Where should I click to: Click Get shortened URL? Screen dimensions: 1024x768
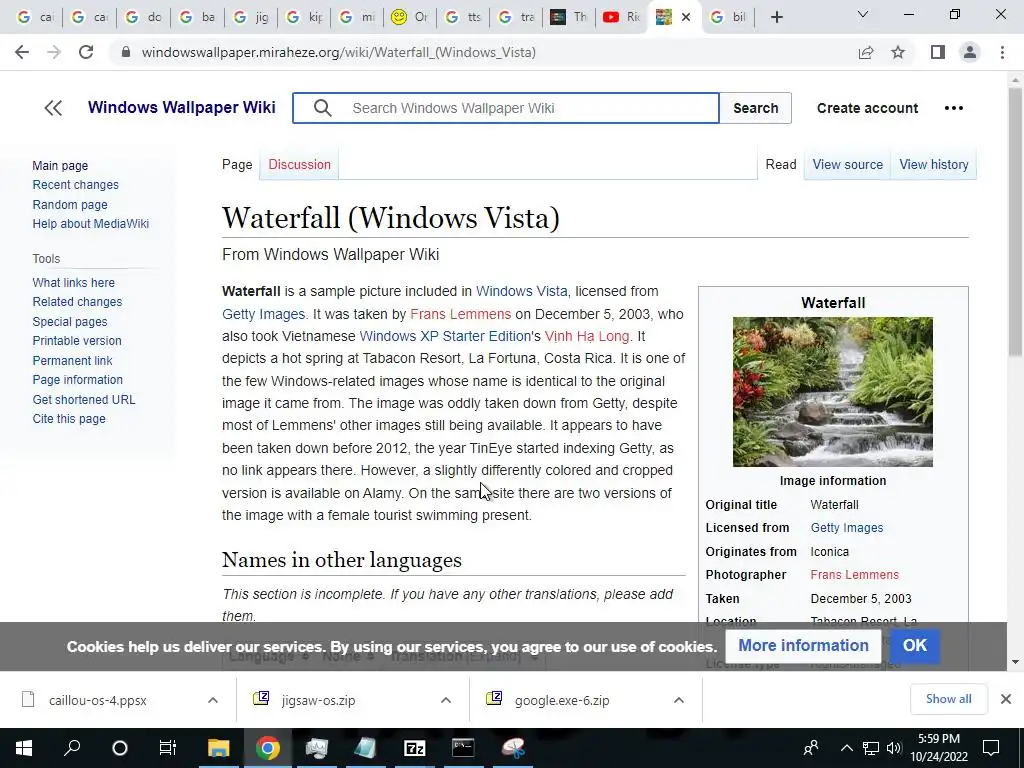click(x=84, y=399)
